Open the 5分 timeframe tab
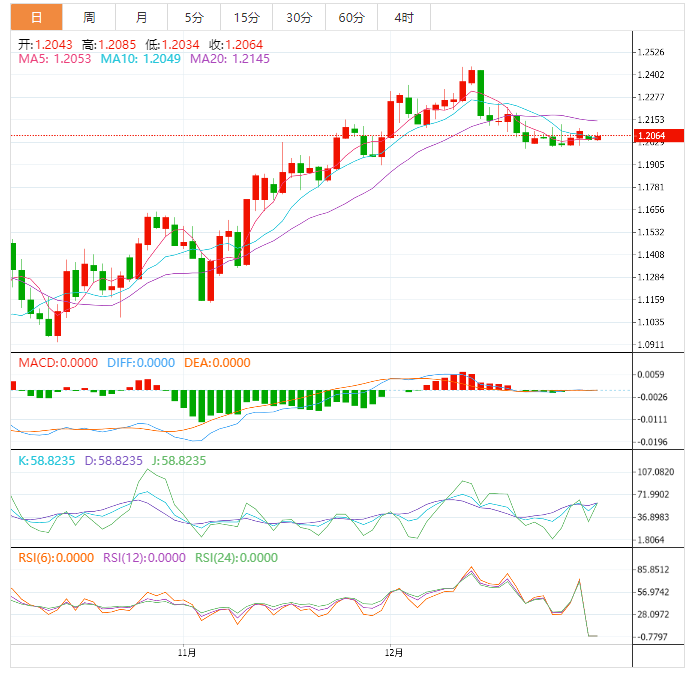Image resolution: width=686 pixels, height=675 pixels. (194, 17)
